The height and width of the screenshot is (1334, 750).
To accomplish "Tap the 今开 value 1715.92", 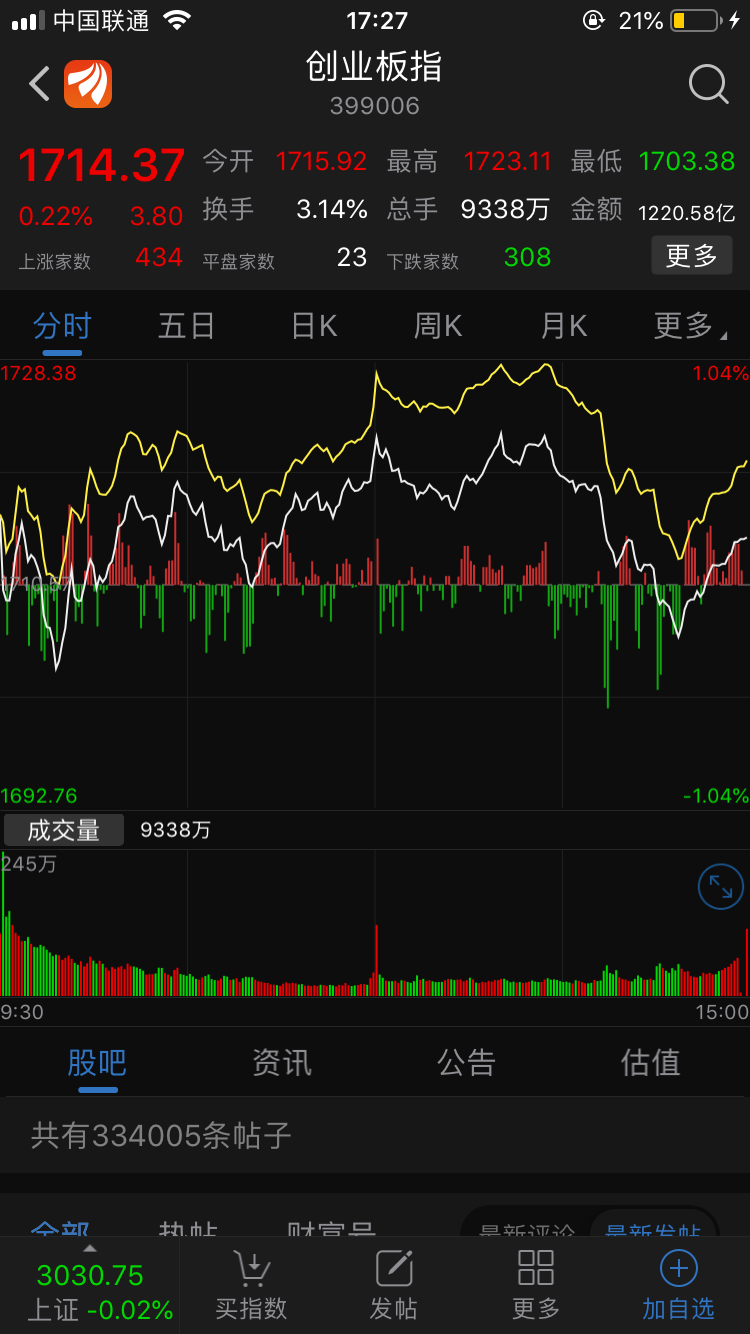I will coord(321,161).
